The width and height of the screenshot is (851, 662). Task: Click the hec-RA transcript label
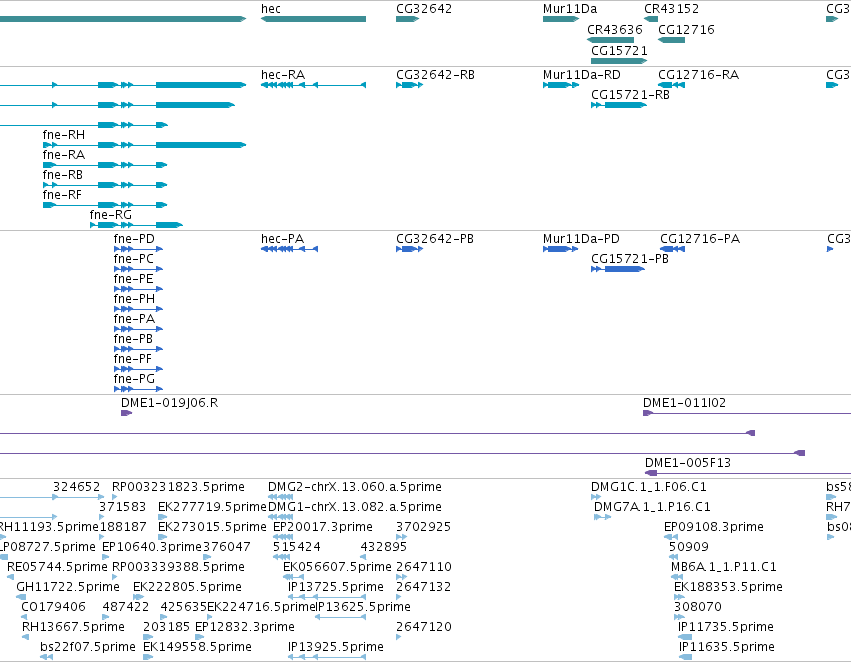tap(283, 75)
